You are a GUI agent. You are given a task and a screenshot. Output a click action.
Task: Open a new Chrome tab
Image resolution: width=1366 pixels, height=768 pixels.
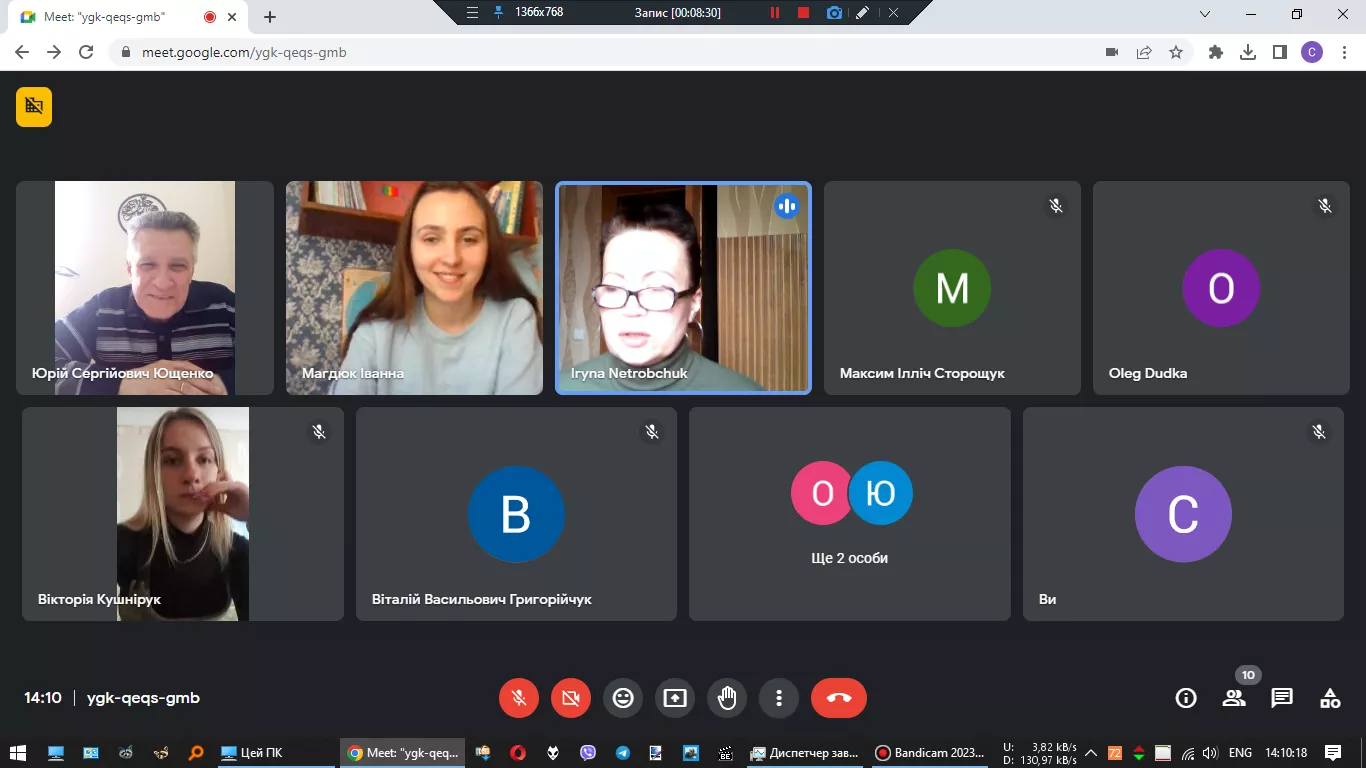270,17
